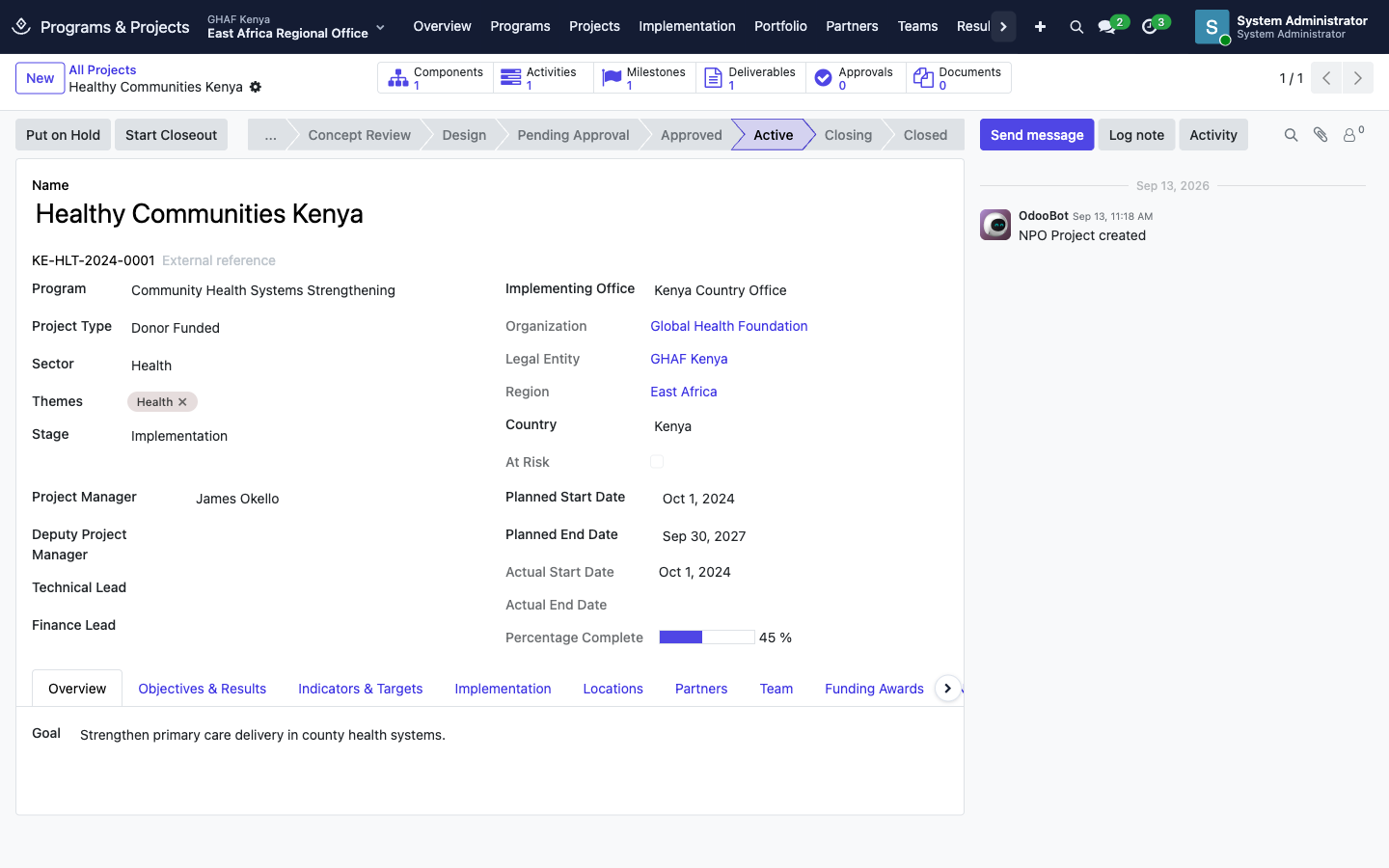The width and height of the screenshot is (1389, 868).
Task: Edit the Planned End Date field
Action: click(x=803, y=536)
